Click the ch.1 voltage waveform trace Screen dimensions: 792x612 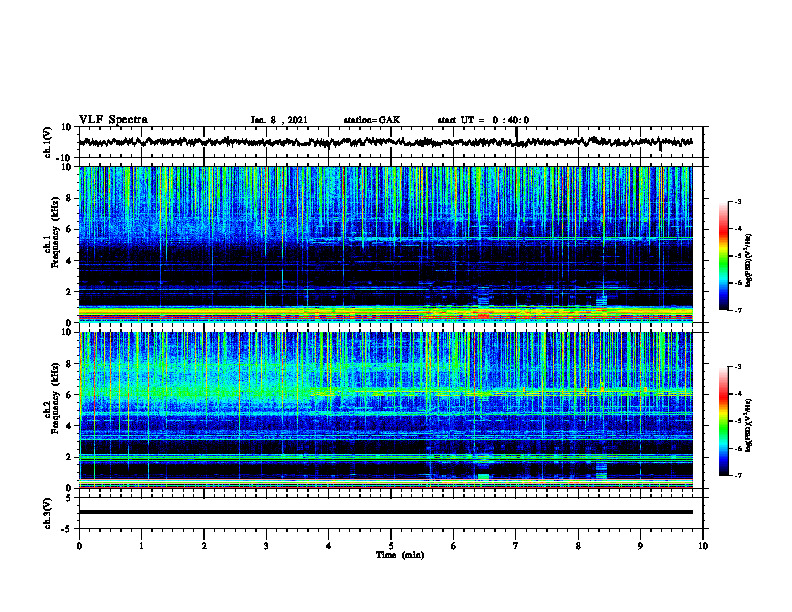point(386,142)
